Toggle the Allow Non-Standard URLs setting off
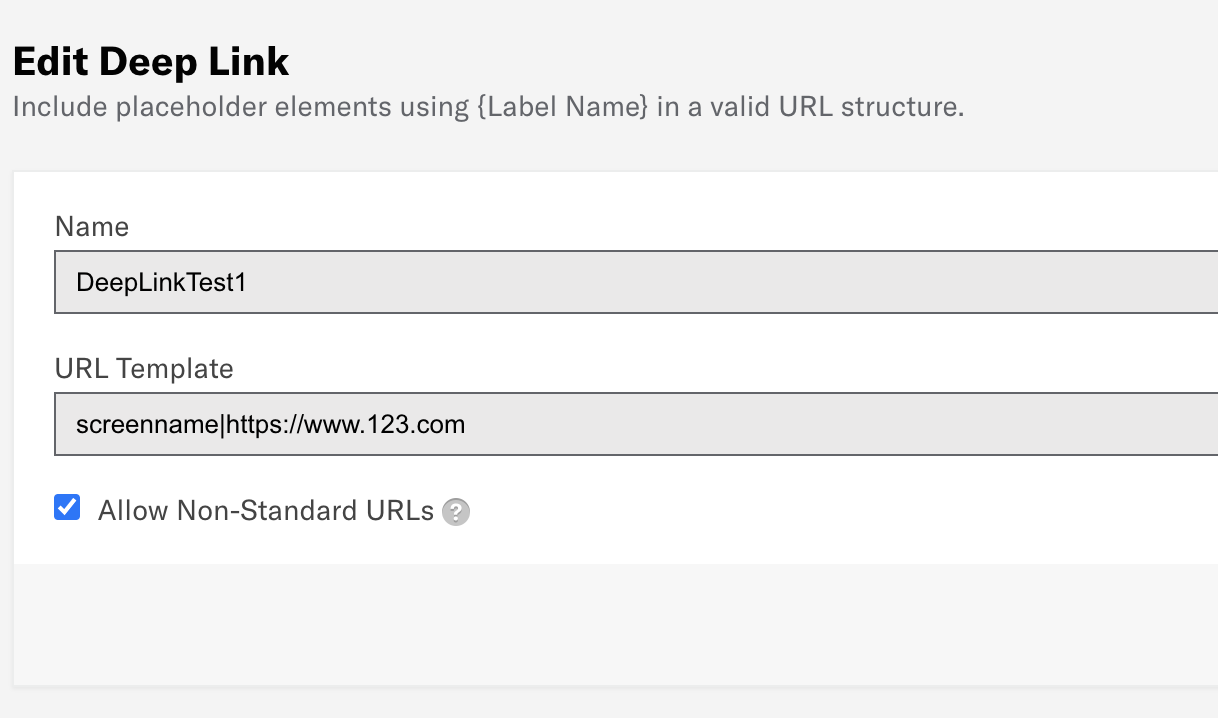The width and height of the screenshot is (1218, 718). (66, 508)
